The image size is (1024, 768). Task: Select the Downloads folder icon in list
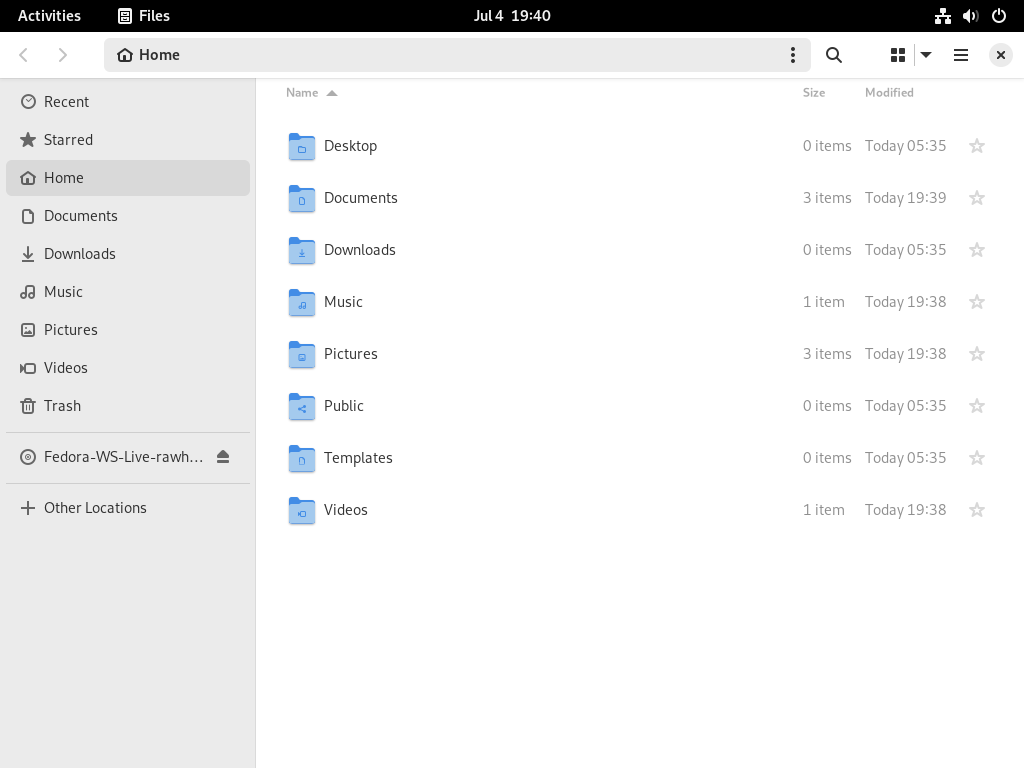coord(302,250)
